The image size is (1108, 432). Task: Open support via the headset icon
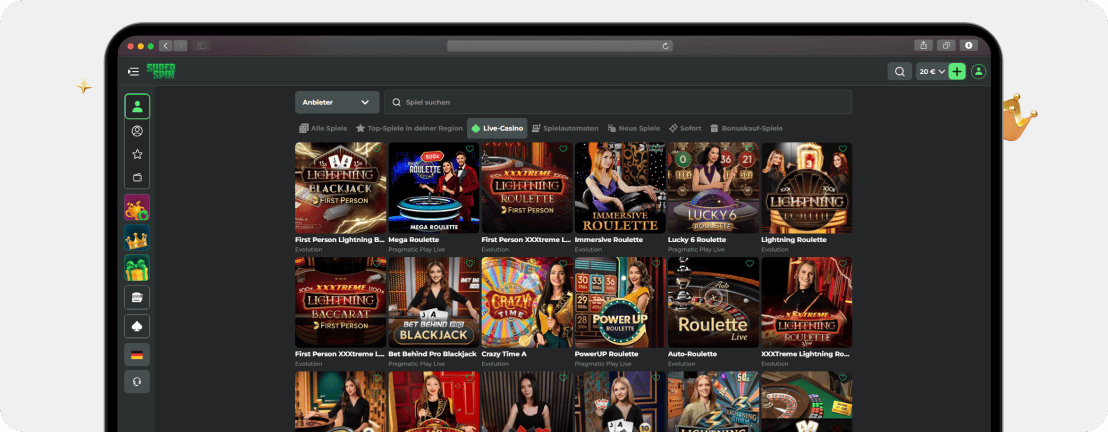click(x=137, y=382)
